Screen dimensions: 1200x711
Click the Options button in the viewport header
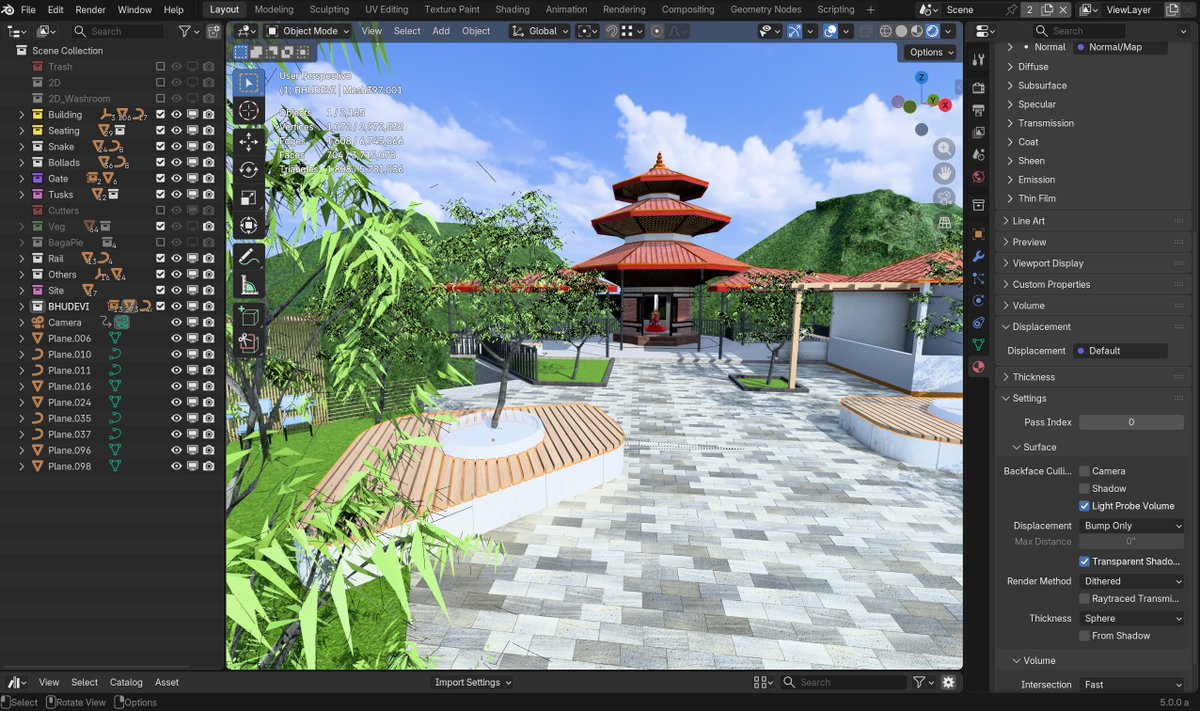click(x=926, y=52)
